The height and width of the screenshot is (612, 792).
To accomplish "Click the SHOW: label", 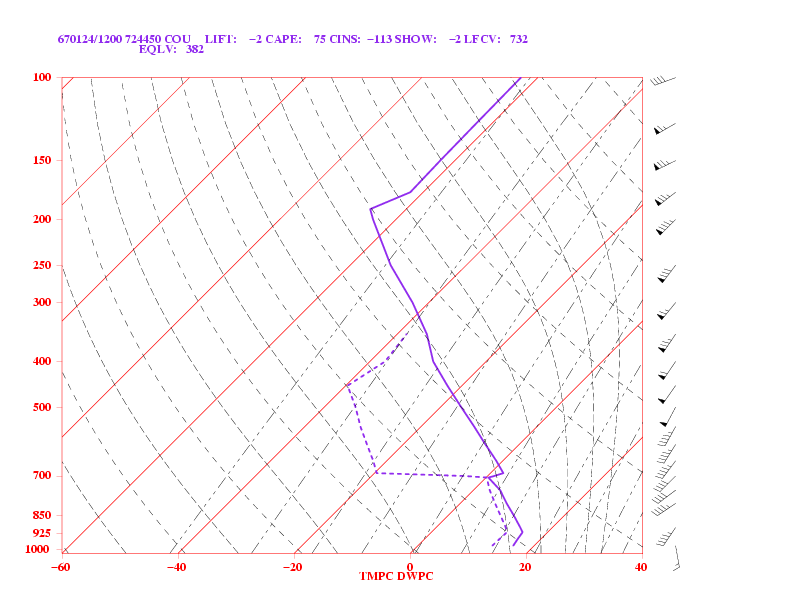I will (415, 39).
